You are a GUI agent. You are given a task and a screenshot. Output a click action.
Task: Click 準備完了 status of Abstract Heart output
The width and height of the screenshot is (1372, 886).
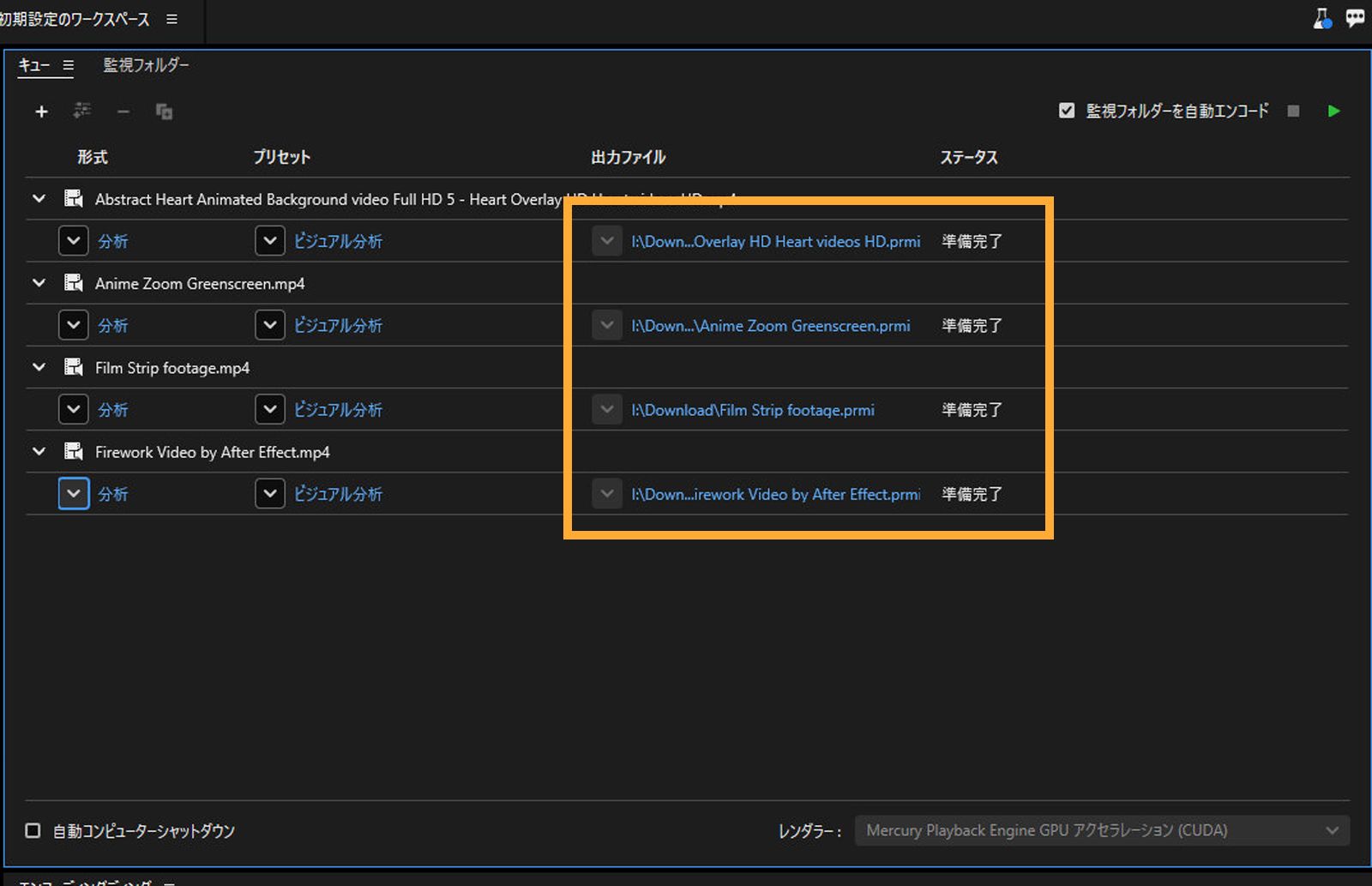pos(972,242)
